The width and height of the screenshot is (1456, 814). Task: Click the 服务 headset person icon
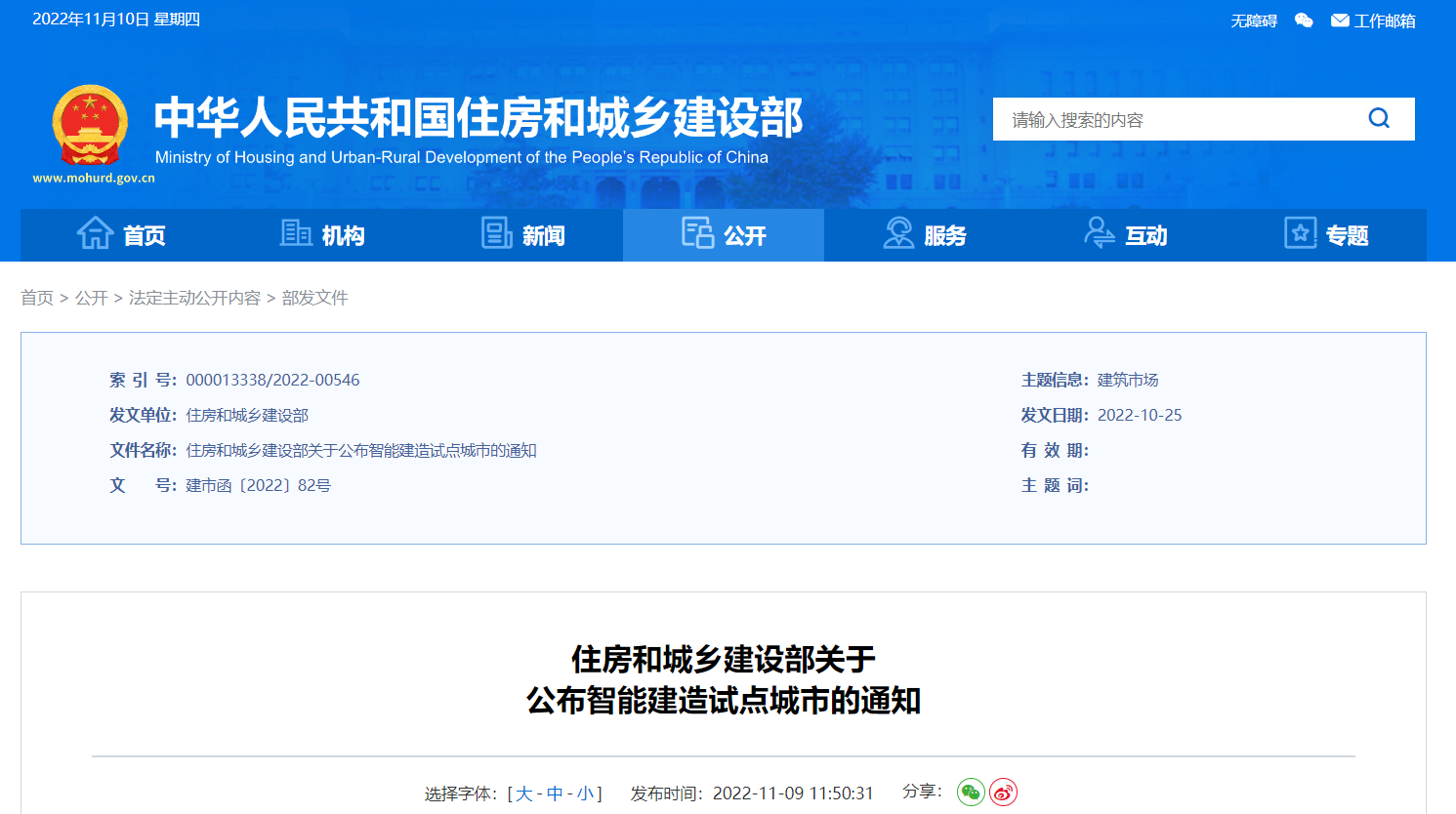(898, 233)
